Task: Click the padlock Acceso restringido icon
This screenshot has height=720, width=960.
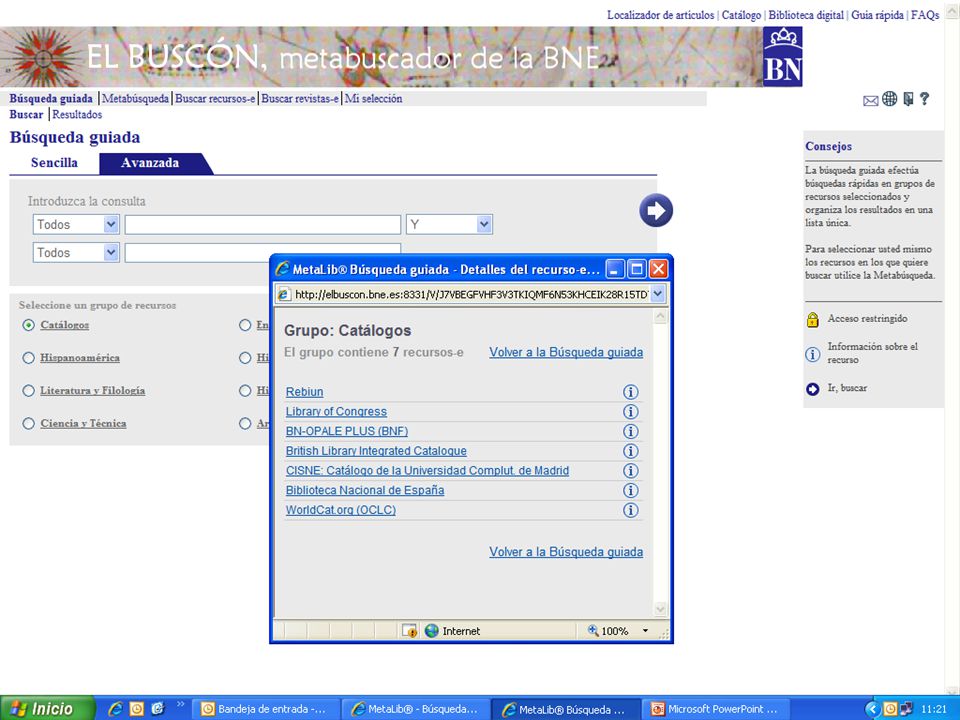Action: tap(812, 319)
